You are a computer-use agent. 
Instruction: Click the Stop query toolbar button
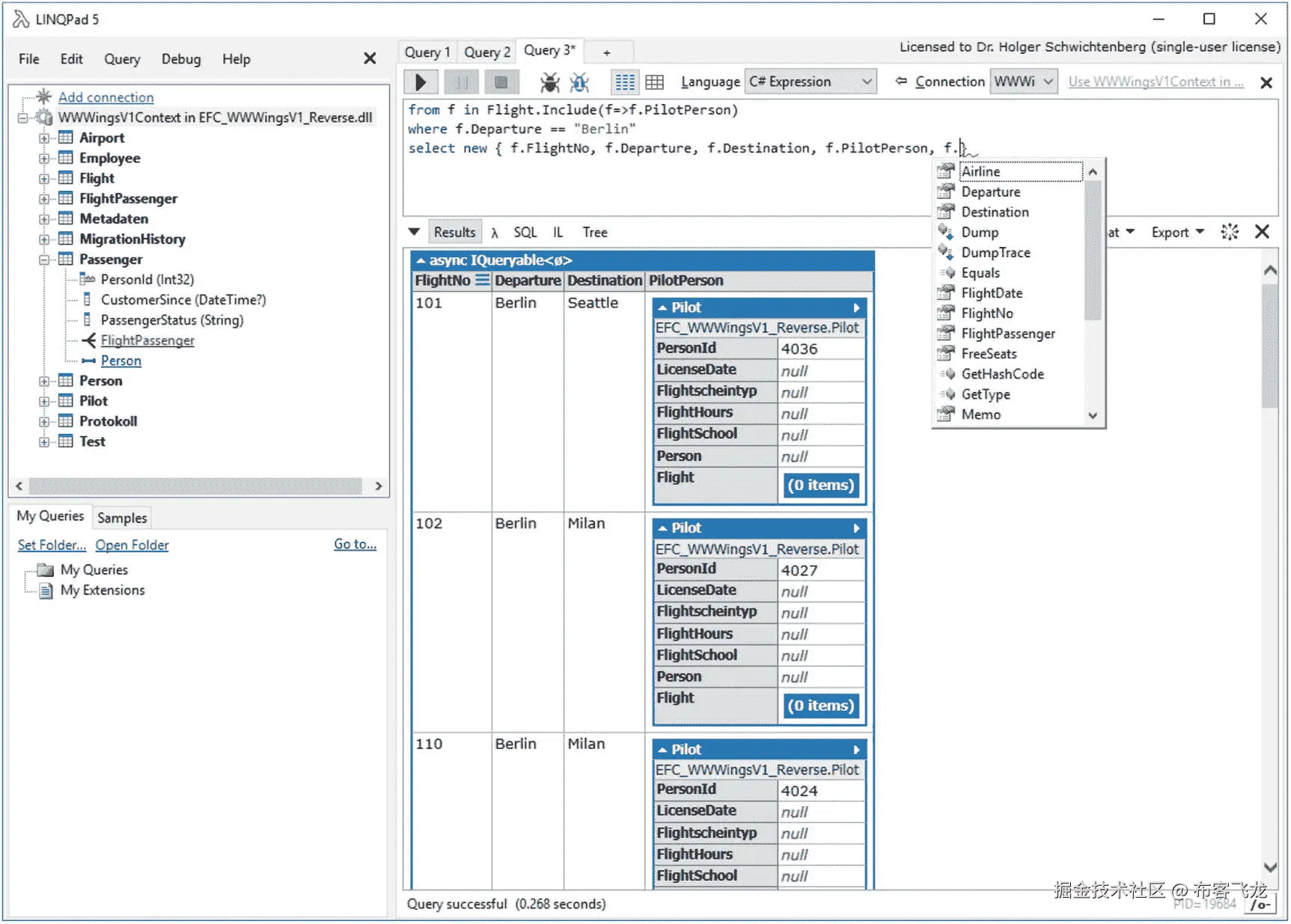coord(501,82)
